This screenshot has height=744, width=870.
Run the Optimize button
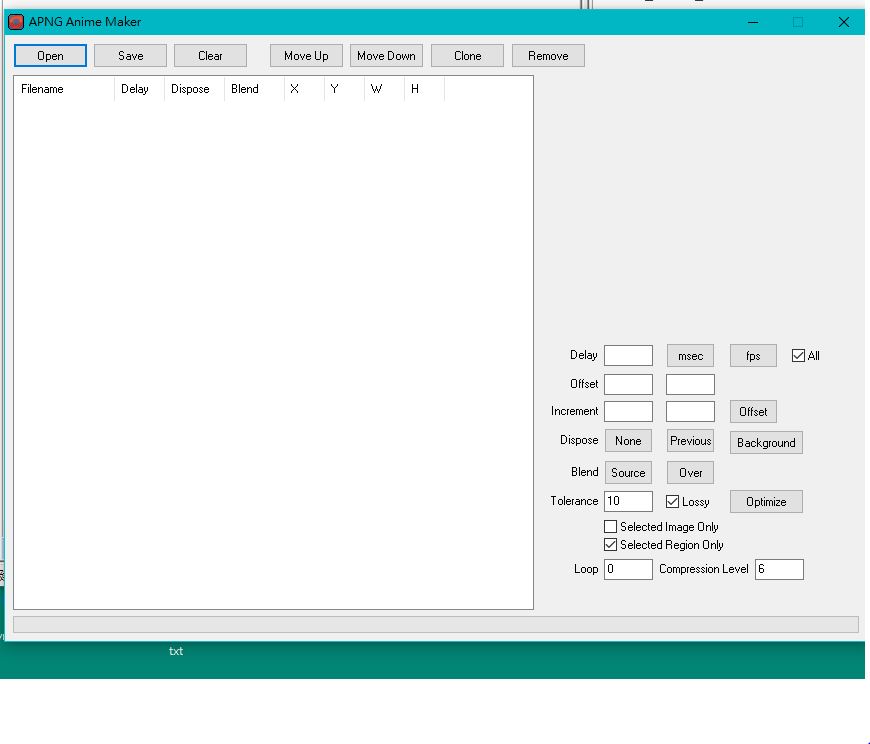point(766,502)
